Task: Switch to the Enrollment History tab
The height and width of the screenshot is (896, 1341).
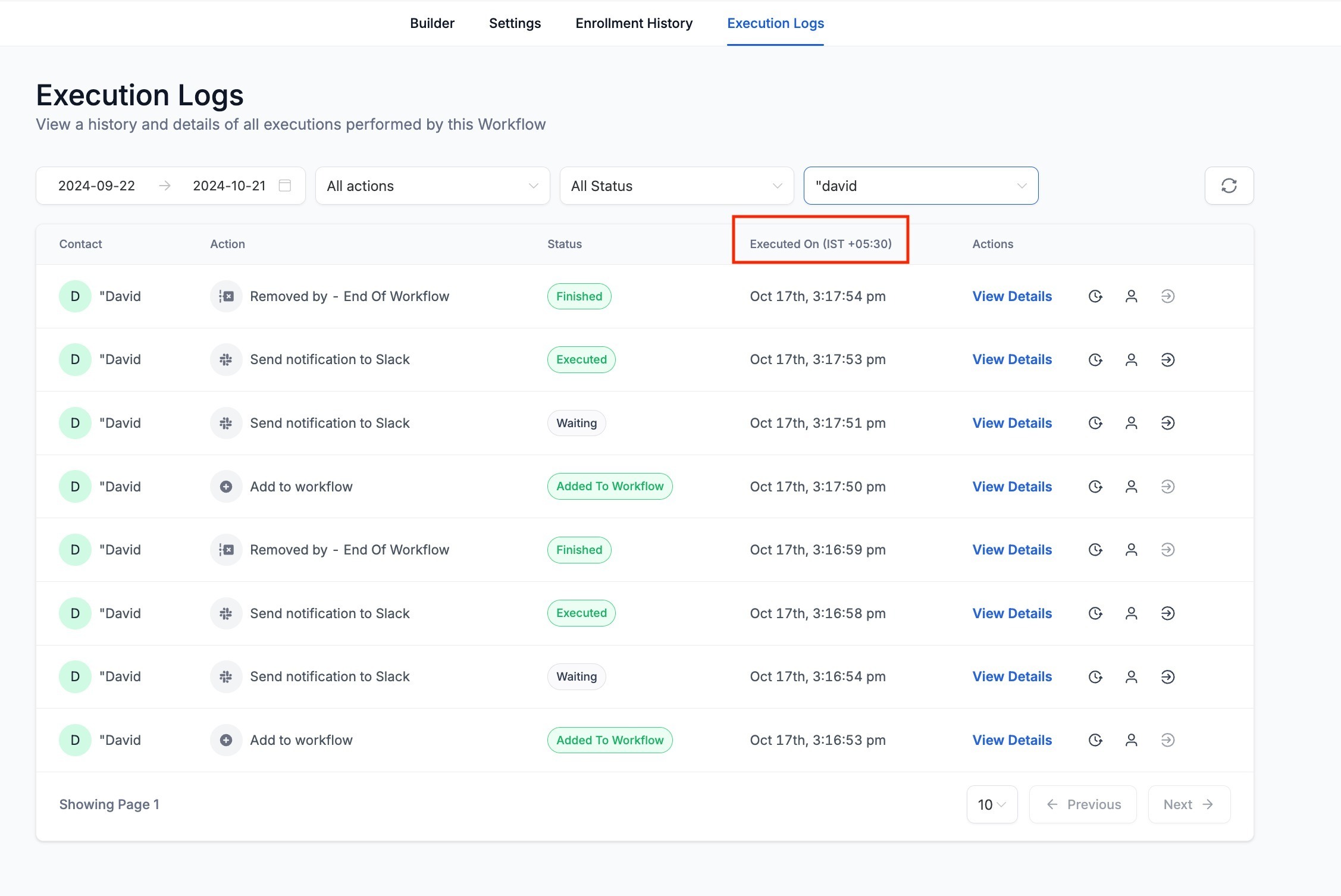Action: (x=634, y=23)
